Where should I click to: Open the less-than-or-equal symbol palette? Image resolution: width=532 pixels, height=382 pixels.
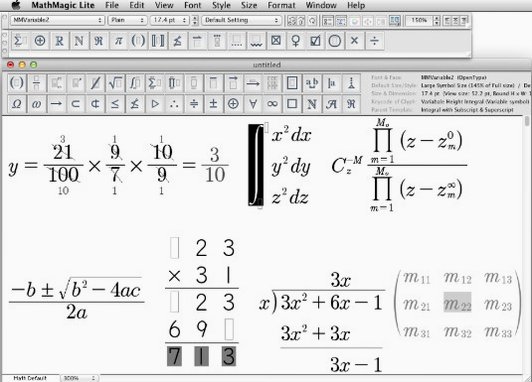(x=115, y=103)
